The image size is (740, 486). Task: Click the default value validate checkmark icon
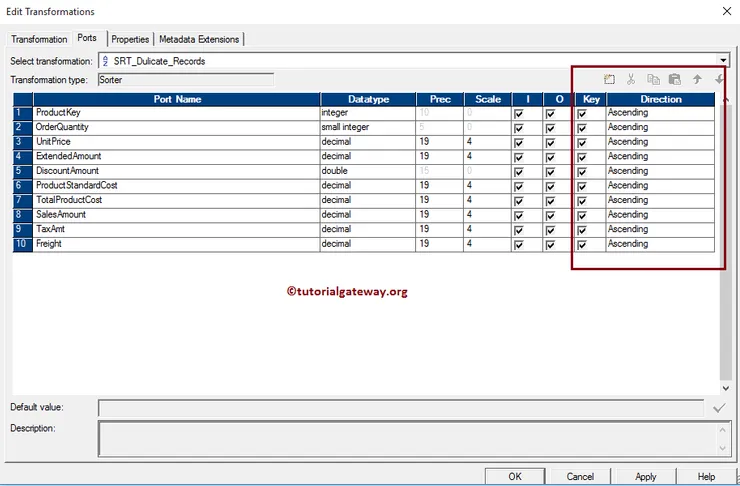click(718, 408)
